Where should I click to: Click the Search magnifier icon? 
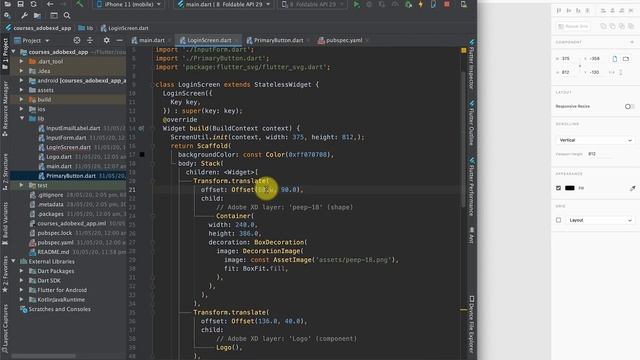pyautogui.click(x=67, y=16)
